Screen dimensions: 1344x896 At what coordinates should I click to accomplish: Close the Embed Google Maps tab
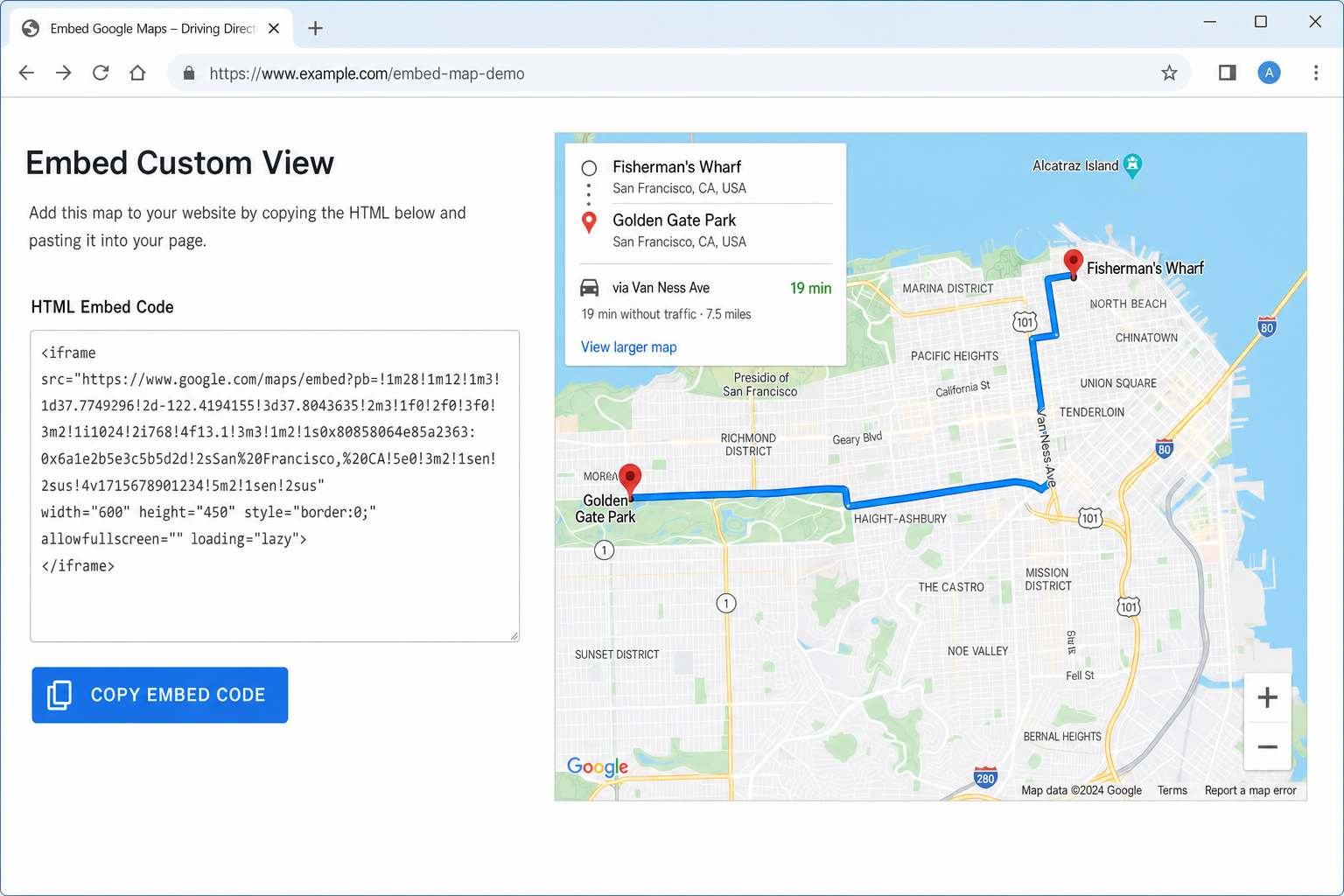pos(274,28)
